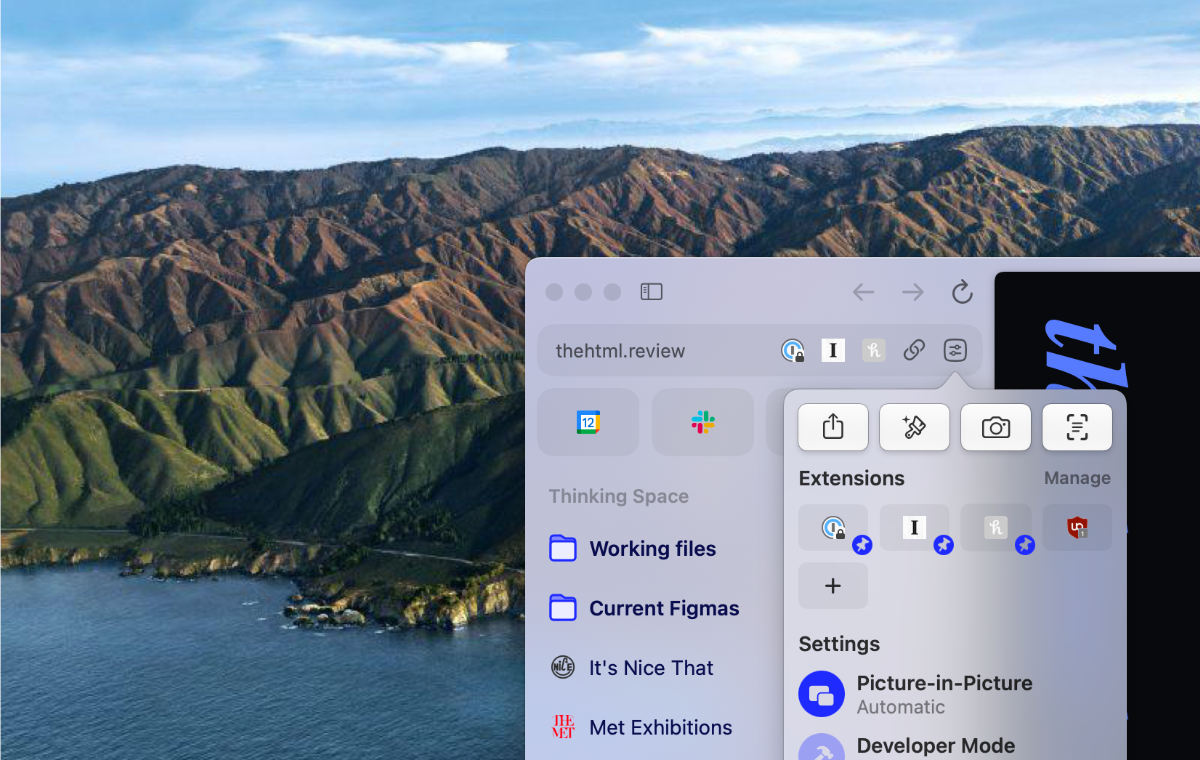Click Instapaper tile in Extensions
Viewport: 1200px width, 760px height.
tap(914, 527)
